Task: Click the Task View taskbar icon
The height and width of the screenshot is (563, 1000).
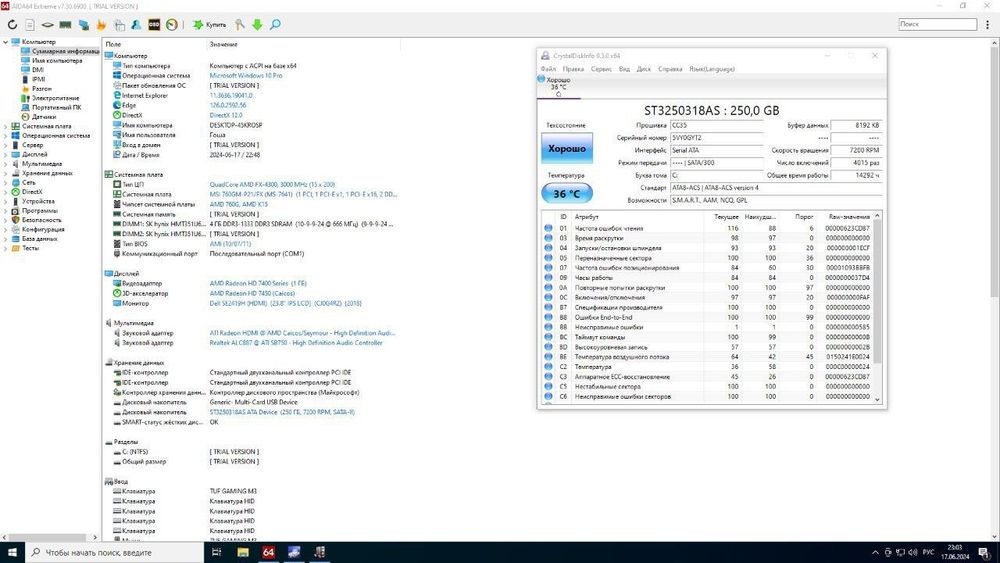Action: [x=216, y=552]
